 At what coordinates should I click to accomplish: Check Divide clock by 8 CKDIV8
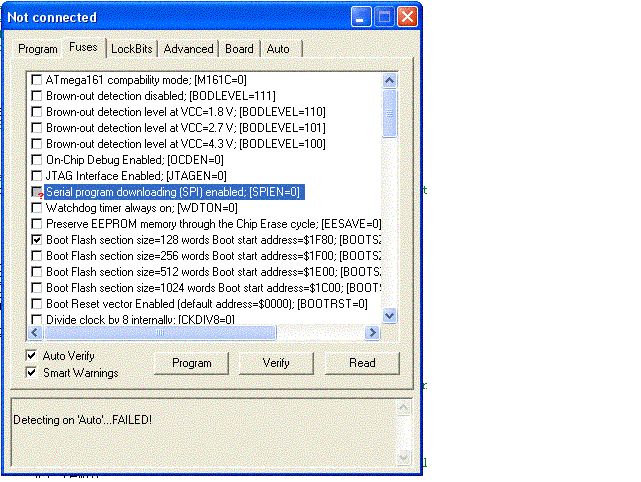coord(37,319)
